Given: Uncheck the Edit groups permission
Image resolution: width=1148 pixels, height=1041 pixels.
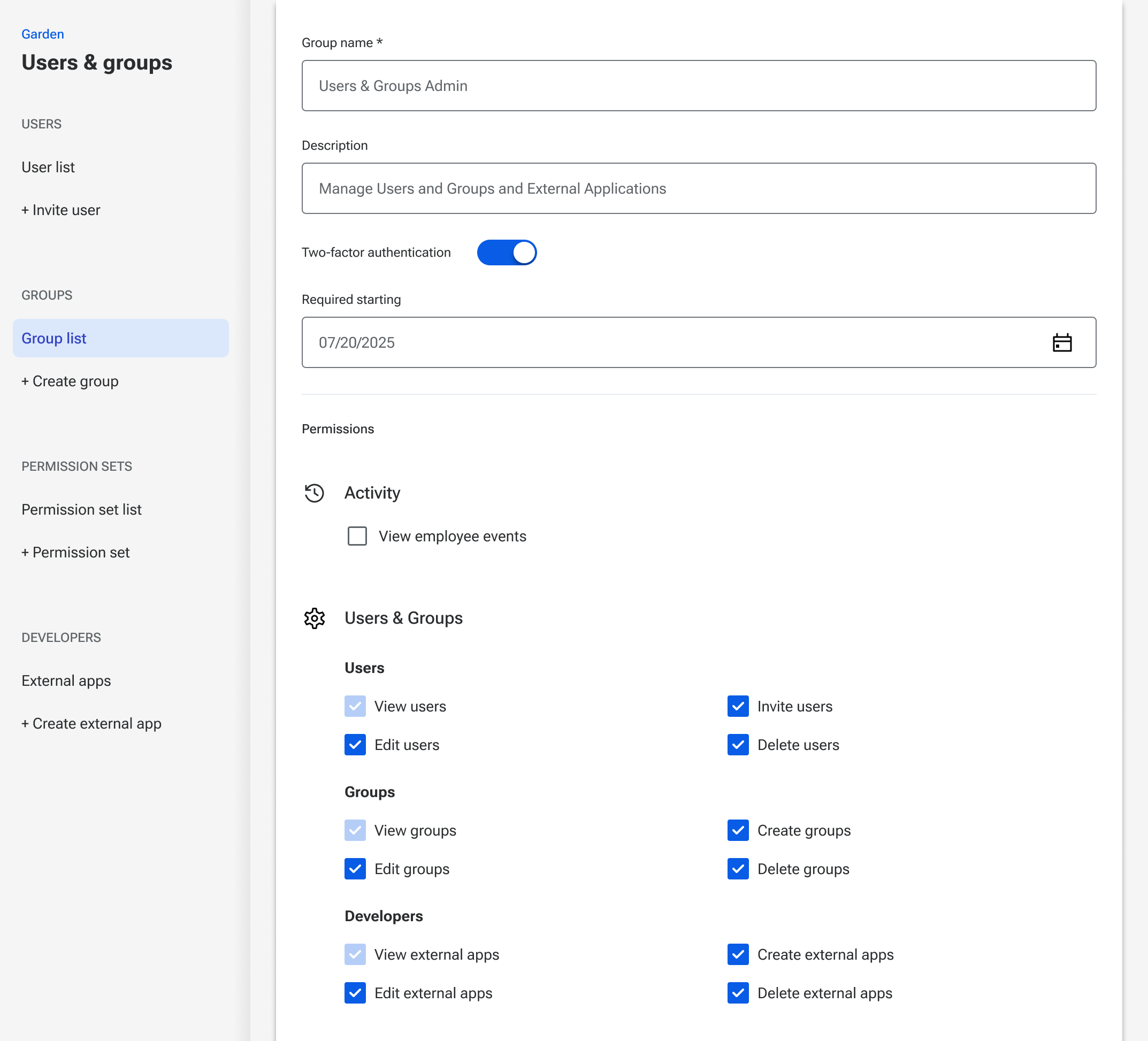Looking at the screenshot, I should [355, 869].
